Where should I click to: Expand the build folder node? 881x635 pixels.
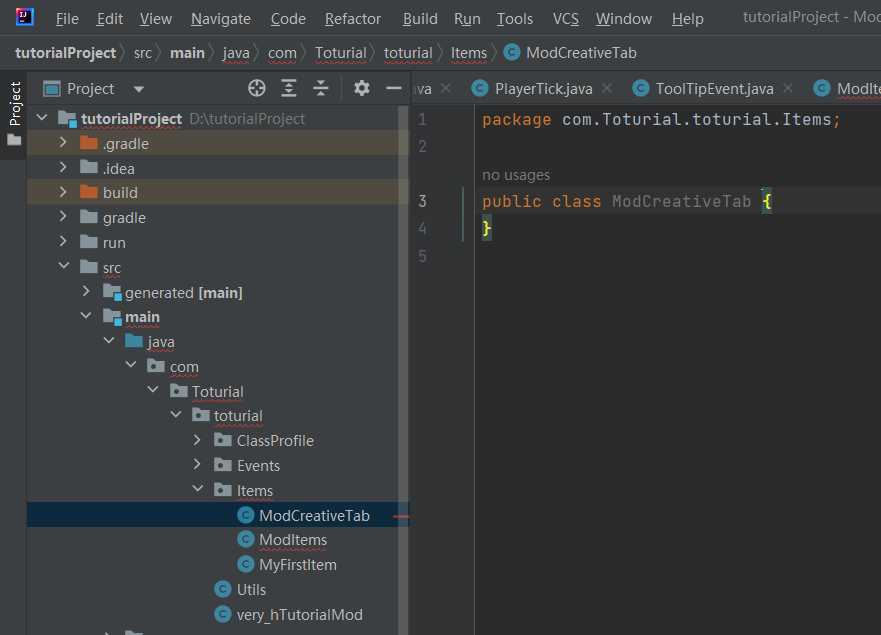point(63,192)
